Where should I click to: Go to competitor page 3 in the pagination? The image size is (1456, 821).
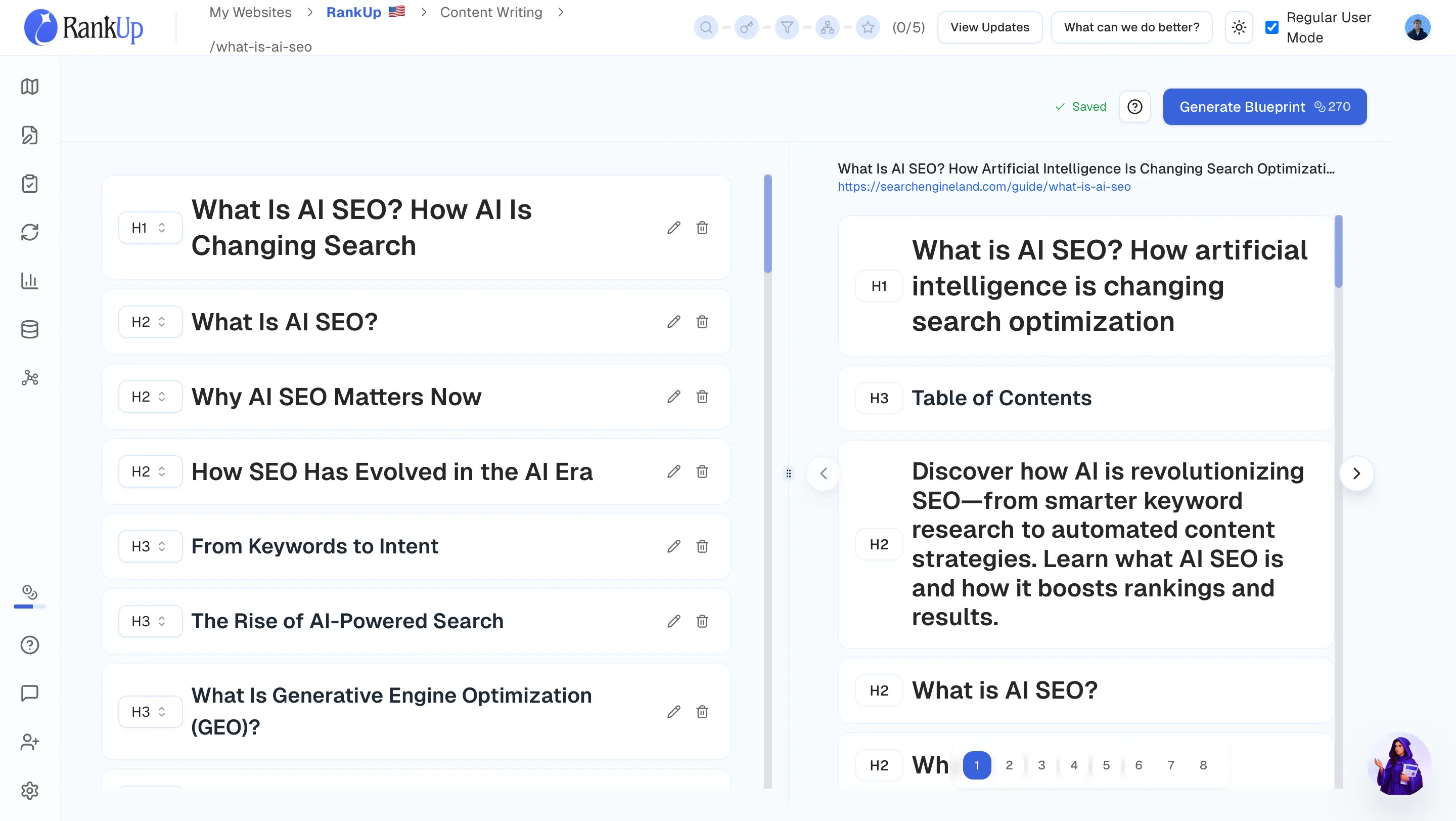[1041, 765]
